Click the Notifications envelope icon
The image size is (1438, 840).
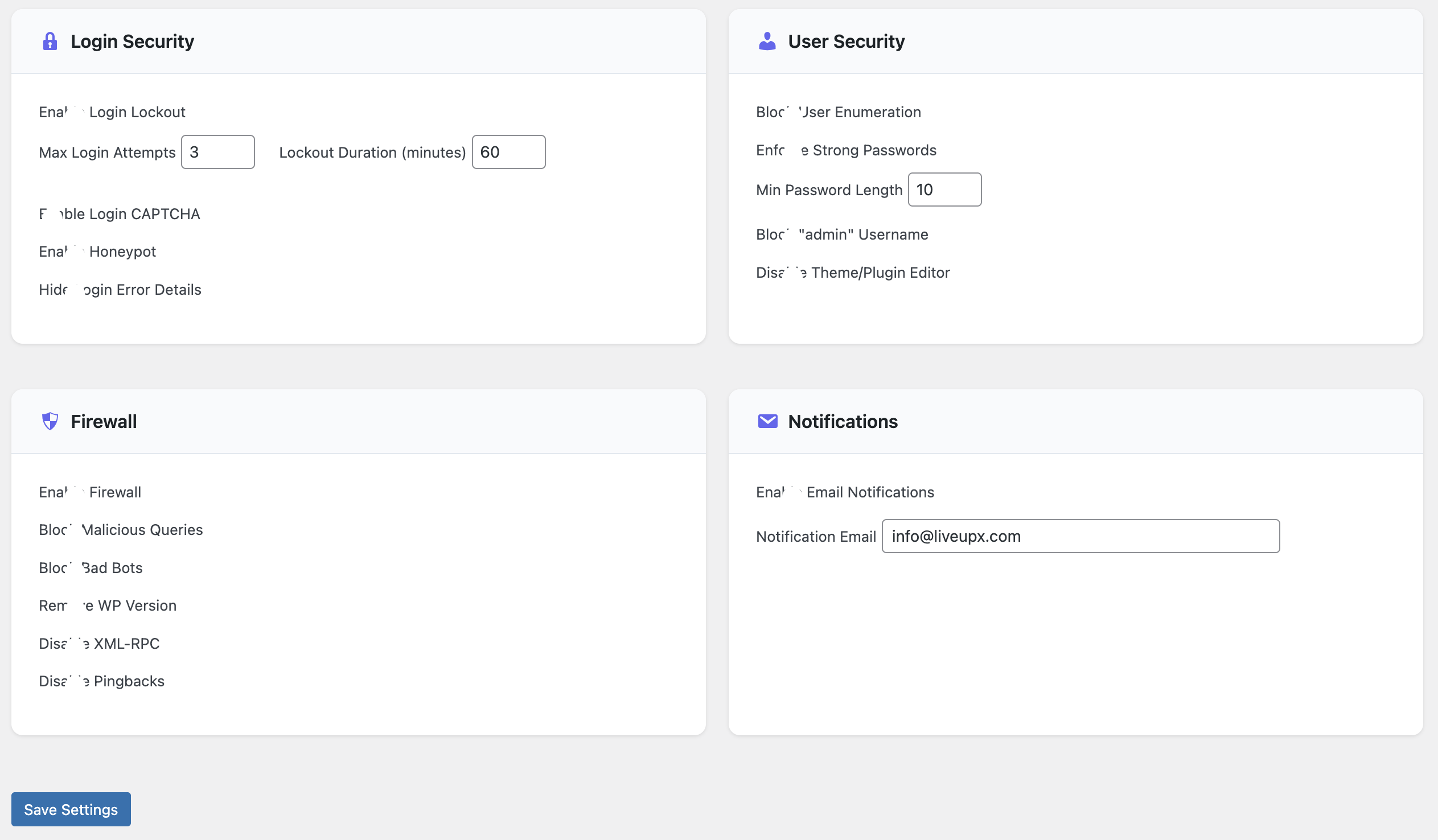767,421
